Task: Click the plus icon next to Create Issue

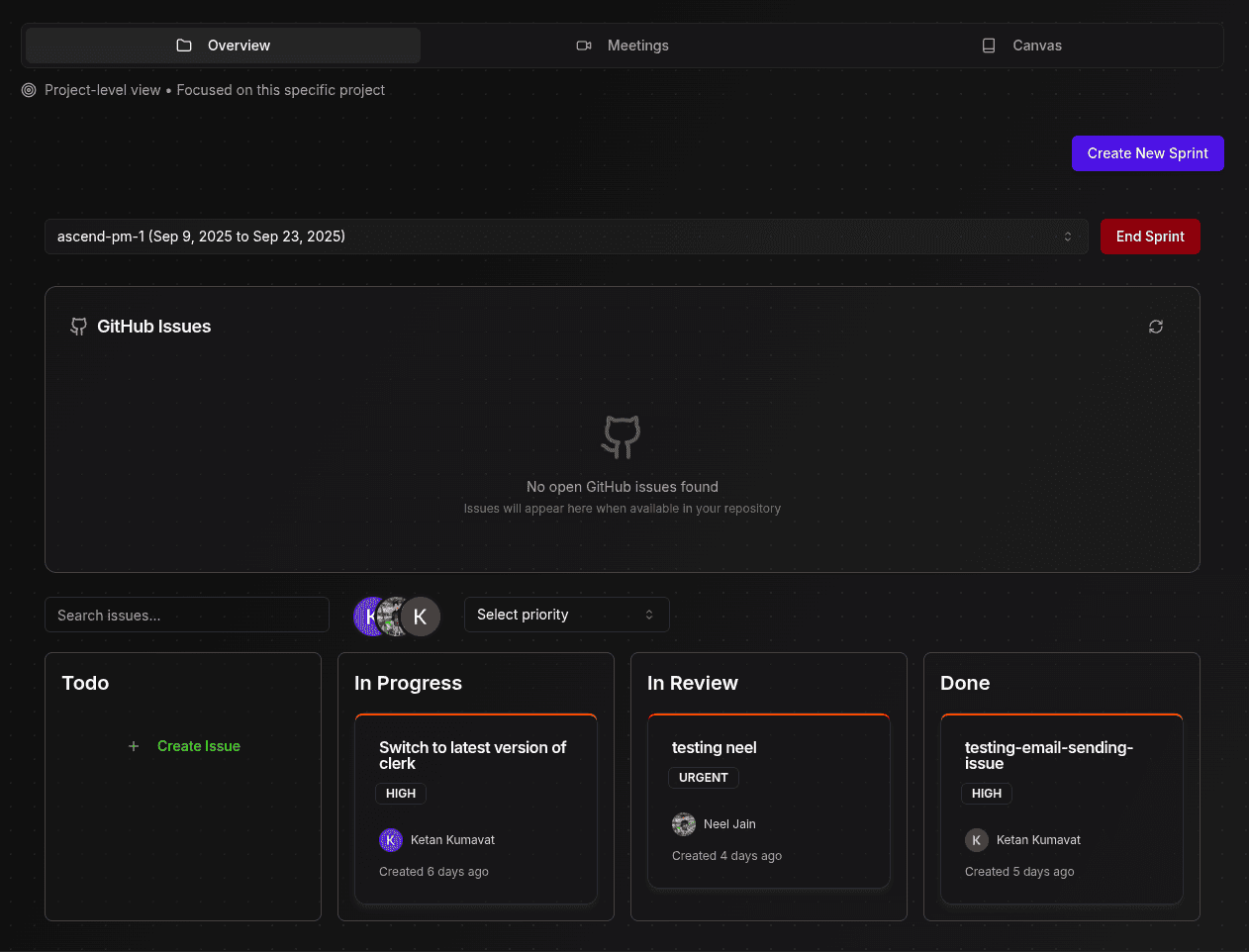Action: [x=134, y=746]
